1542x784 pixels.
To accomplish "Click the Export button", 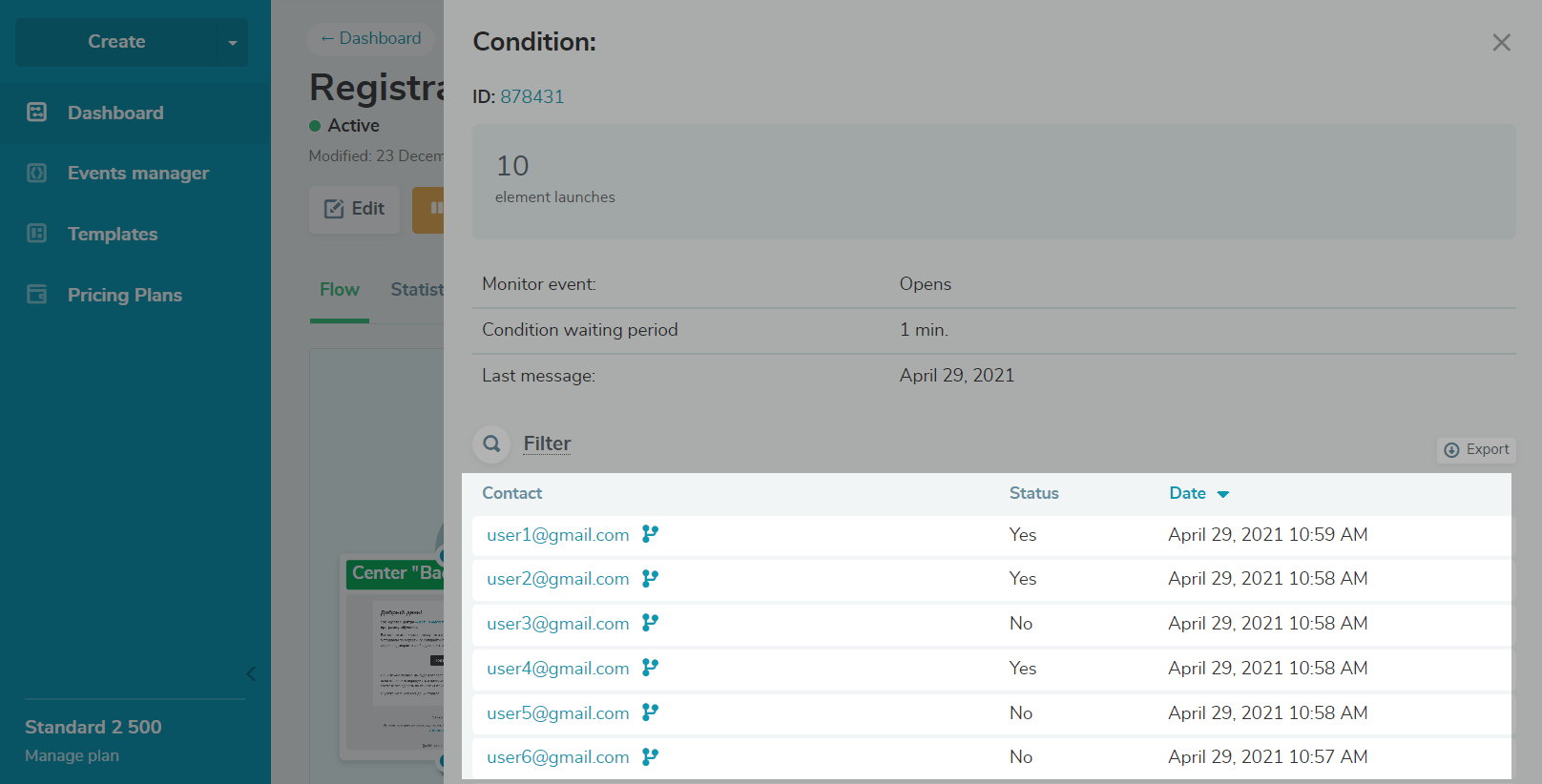I will [1476, 449].
